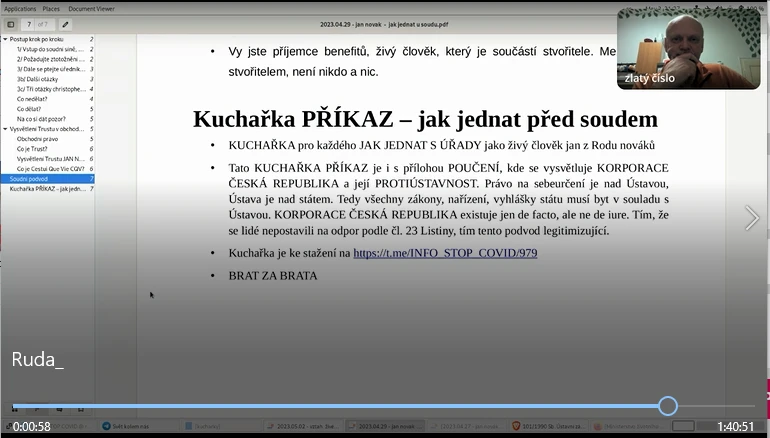
Task: Click the page number input field
Action: point(30,24)
